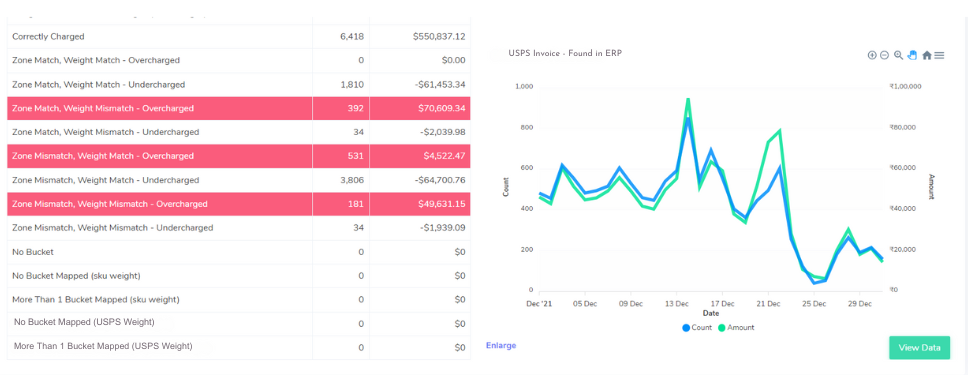Select Zone Match, Weight Mismatch - Overcharged row
The width and height of the screenshot is (968, 375).
tap(238, 108)
